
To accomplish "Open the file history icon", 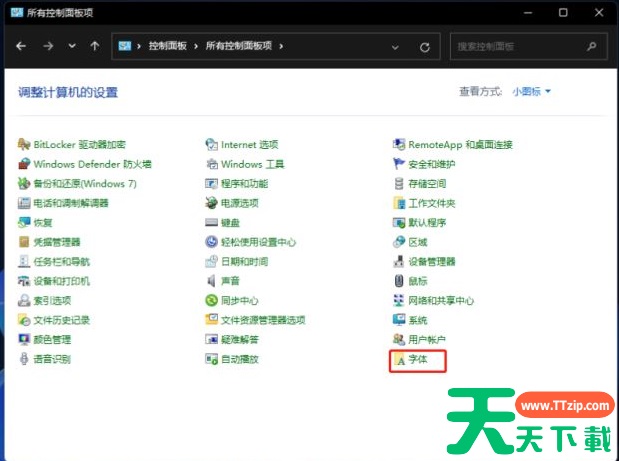I will point(24,320).
